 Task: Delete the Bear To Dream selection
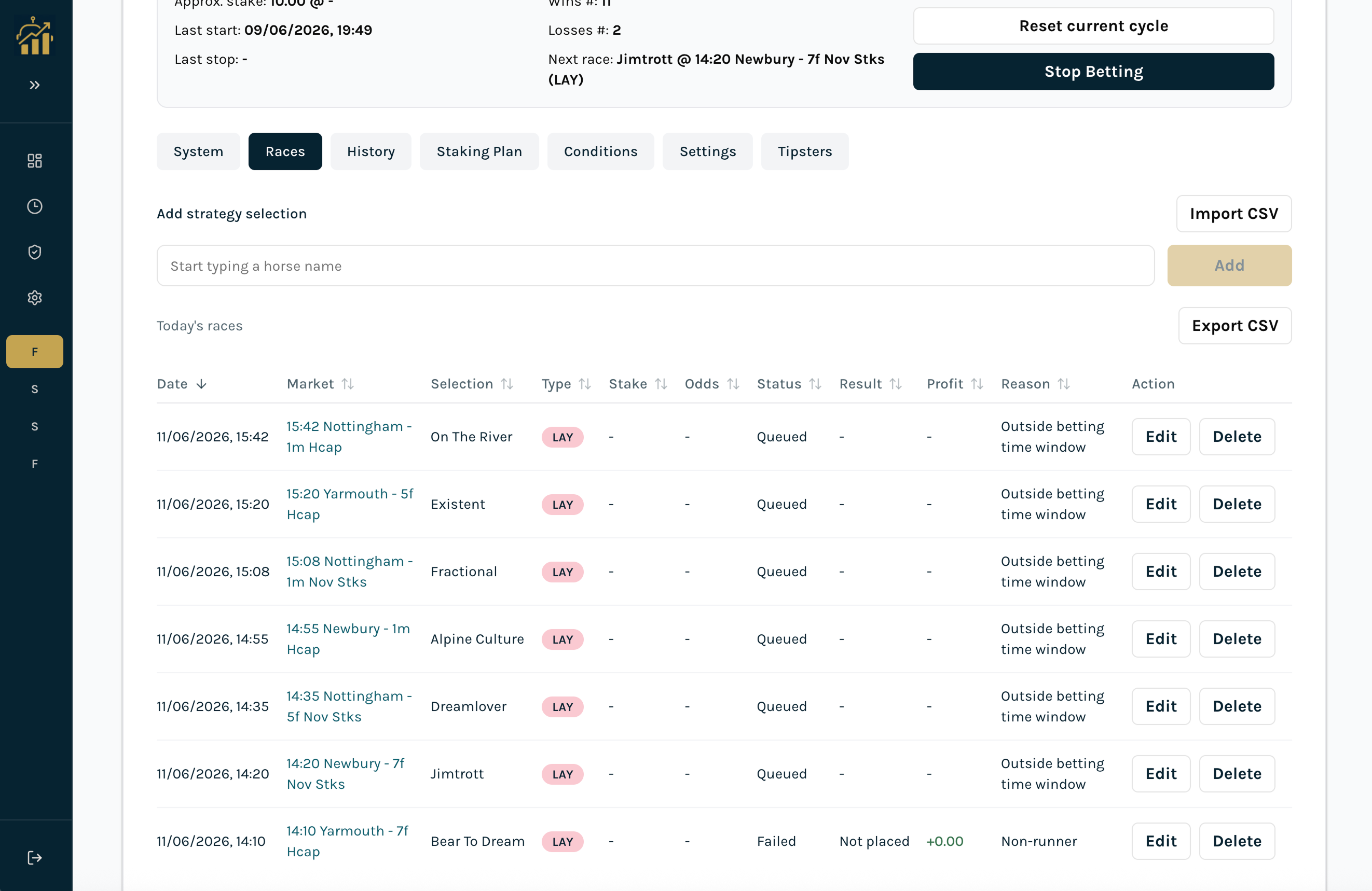click(1237, 841)
